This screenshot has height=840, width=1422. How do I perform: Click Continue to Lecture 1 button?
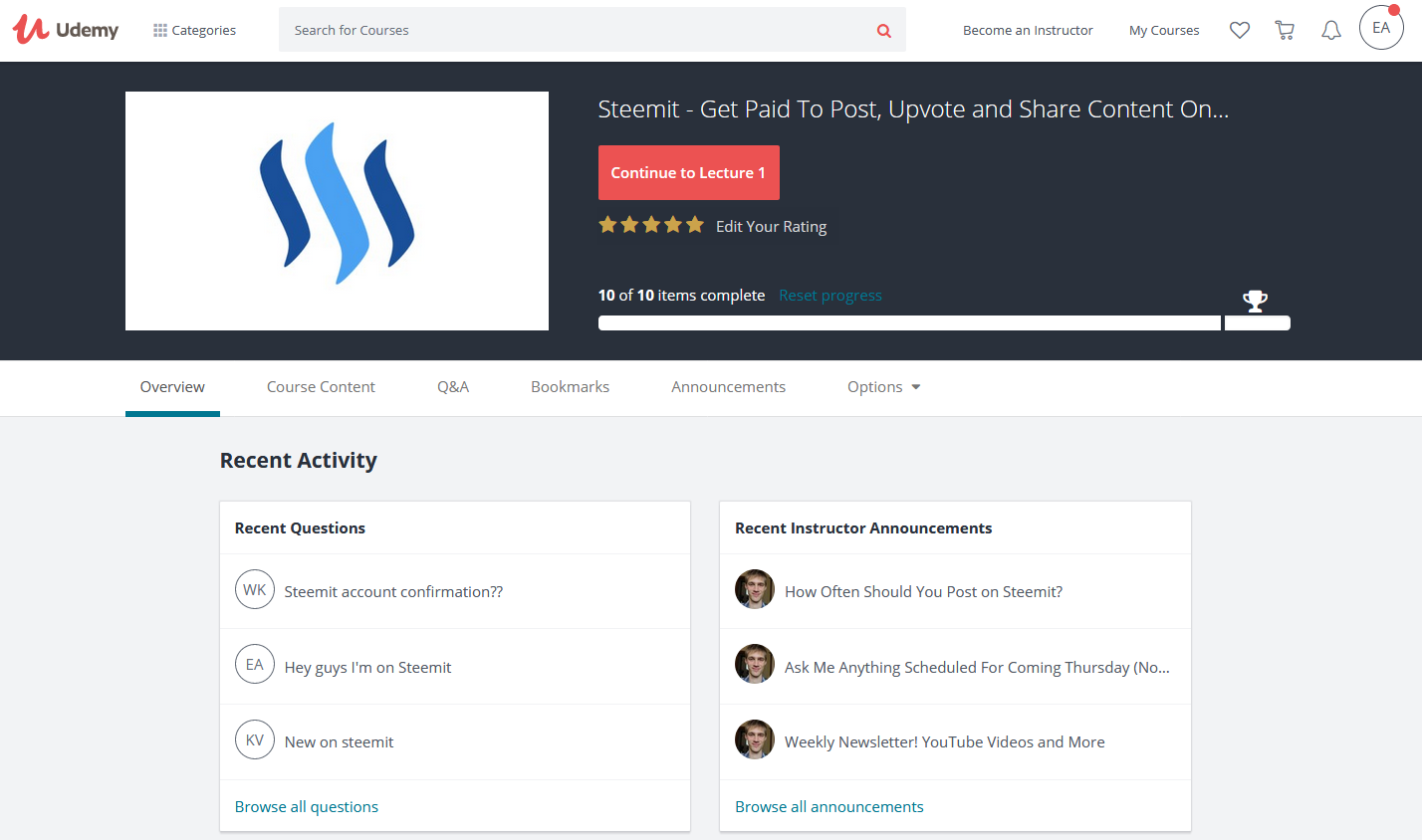(689, 172)
